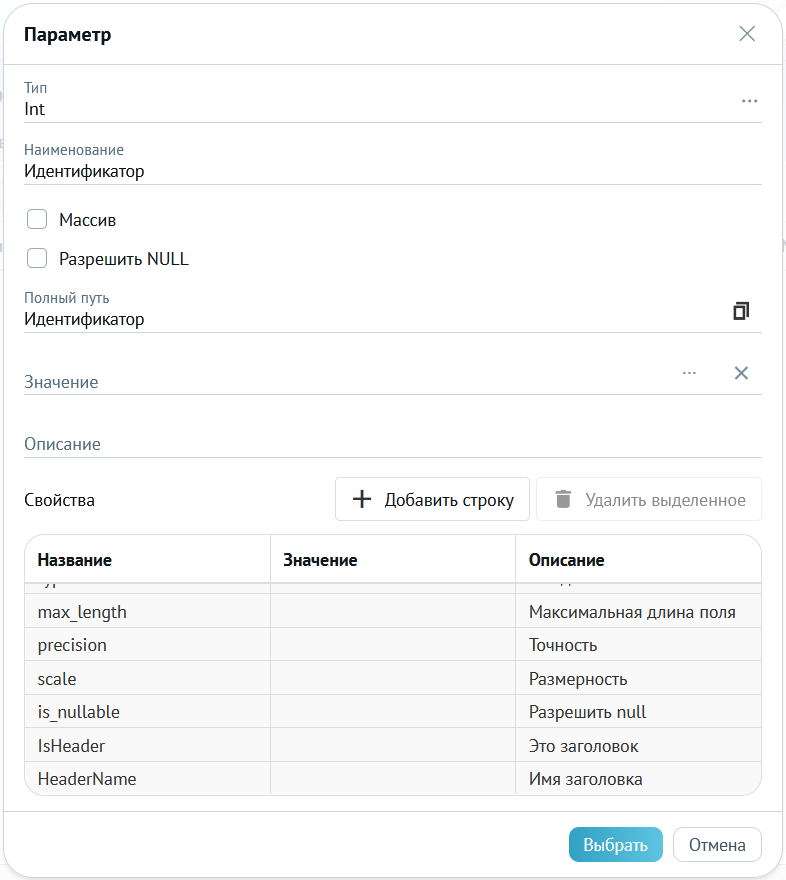Viewport: 786px width, 880px height.
Task: Click the Отмена button
Action: [x=717, y=845]
